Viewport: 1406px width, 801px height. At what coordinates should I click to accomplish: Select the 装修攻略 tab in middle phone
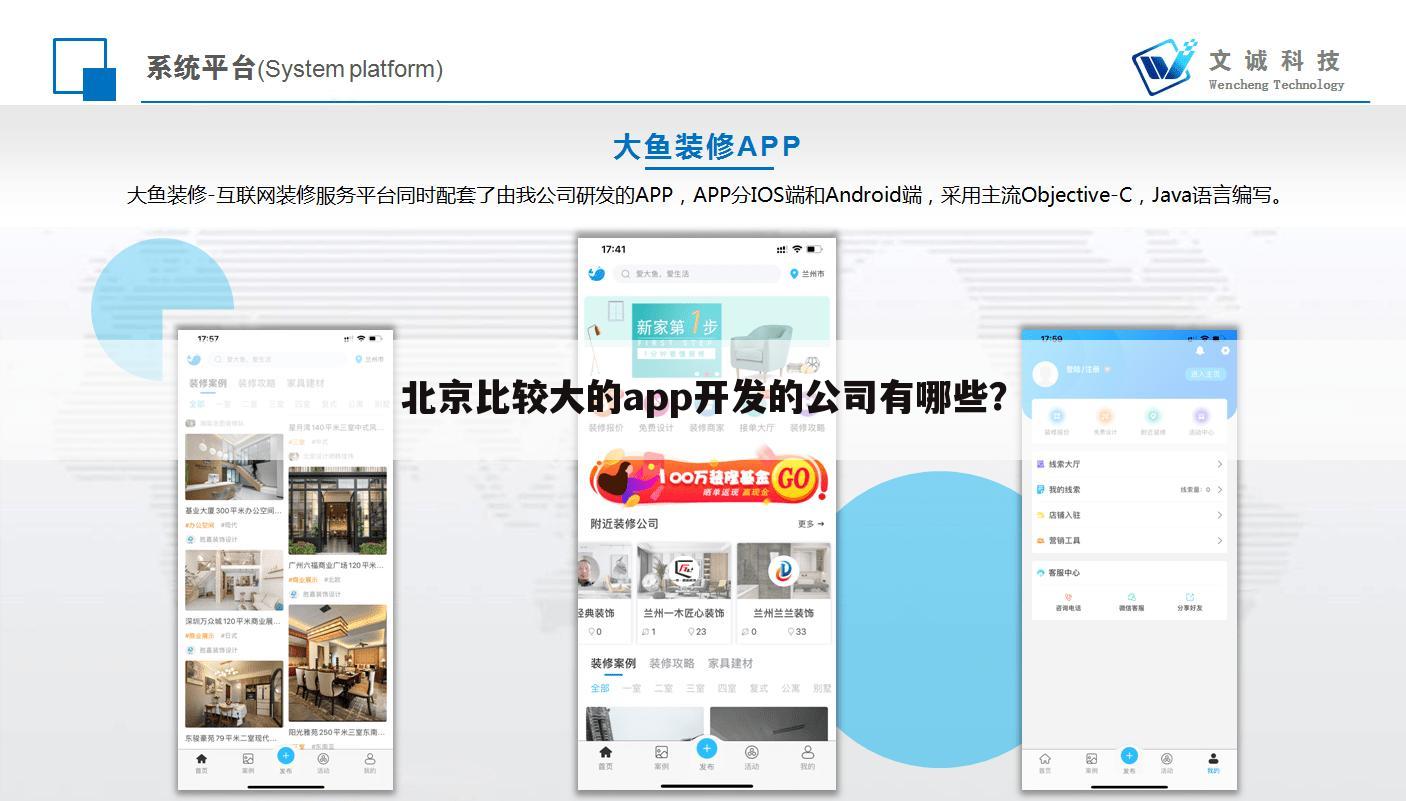click(x=671, y=663)
